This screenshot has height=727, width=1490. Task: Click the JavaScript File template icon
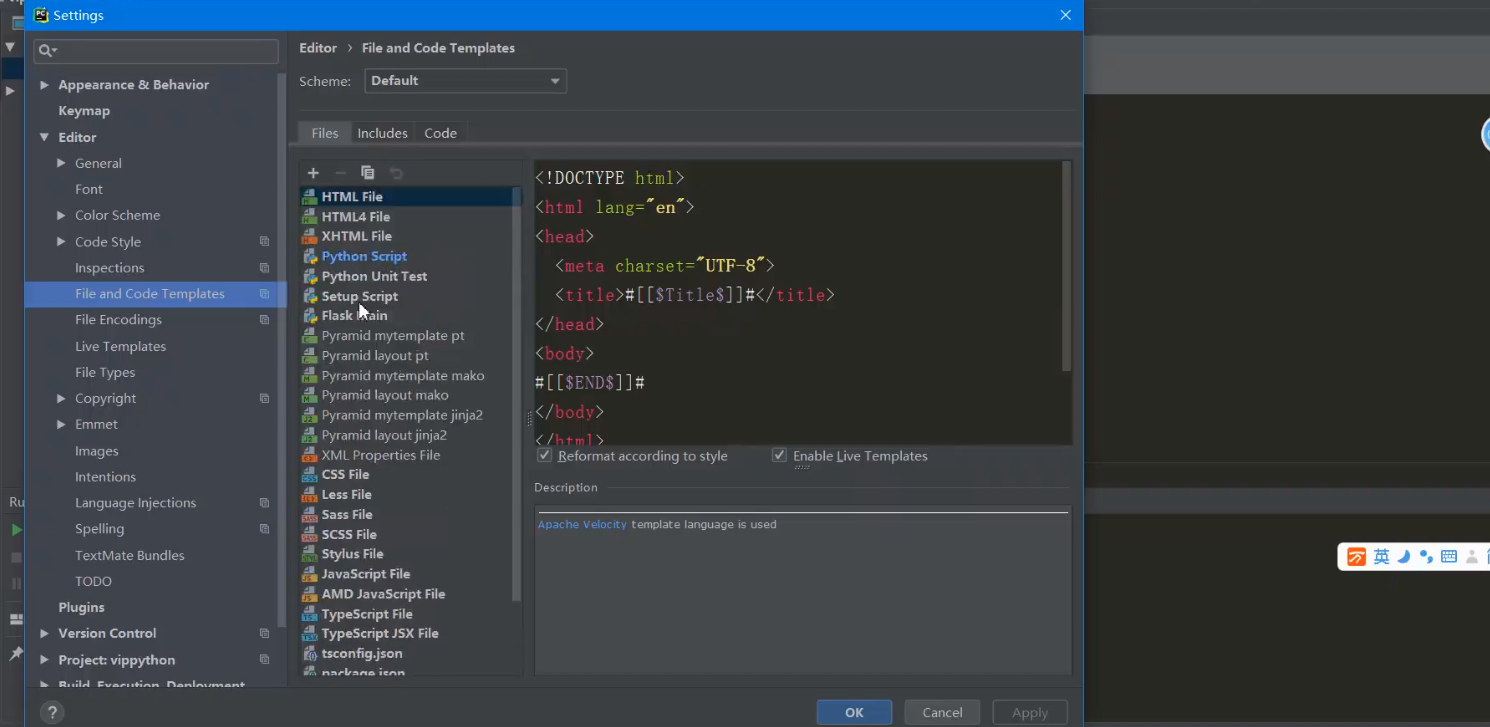click(310, 575)
